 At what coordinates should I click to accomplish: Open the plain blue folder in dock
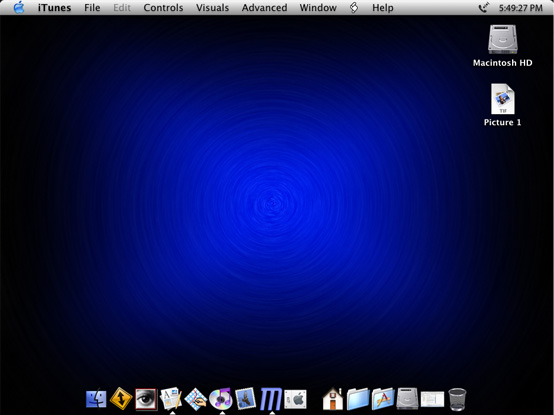click(358, 399)
